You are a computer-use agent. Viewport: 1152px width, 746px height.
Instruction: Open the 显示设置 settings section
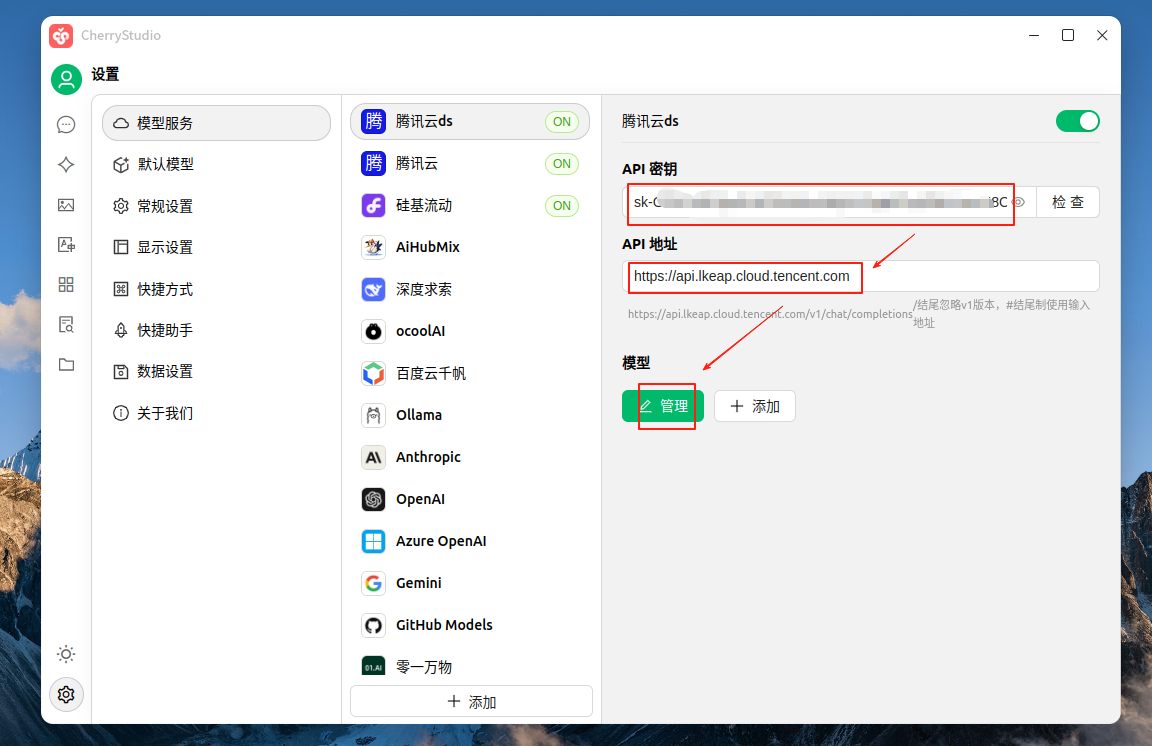coord(216,247)
